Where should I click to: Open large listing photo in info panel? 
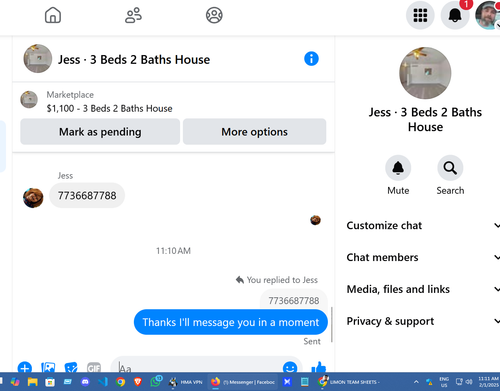425,73
